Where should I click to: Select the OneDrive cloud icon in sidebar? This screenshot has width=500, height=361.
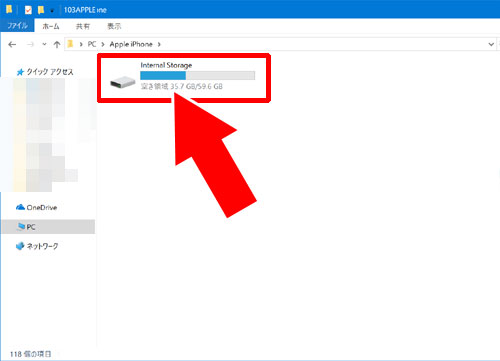tap(20, 207)
